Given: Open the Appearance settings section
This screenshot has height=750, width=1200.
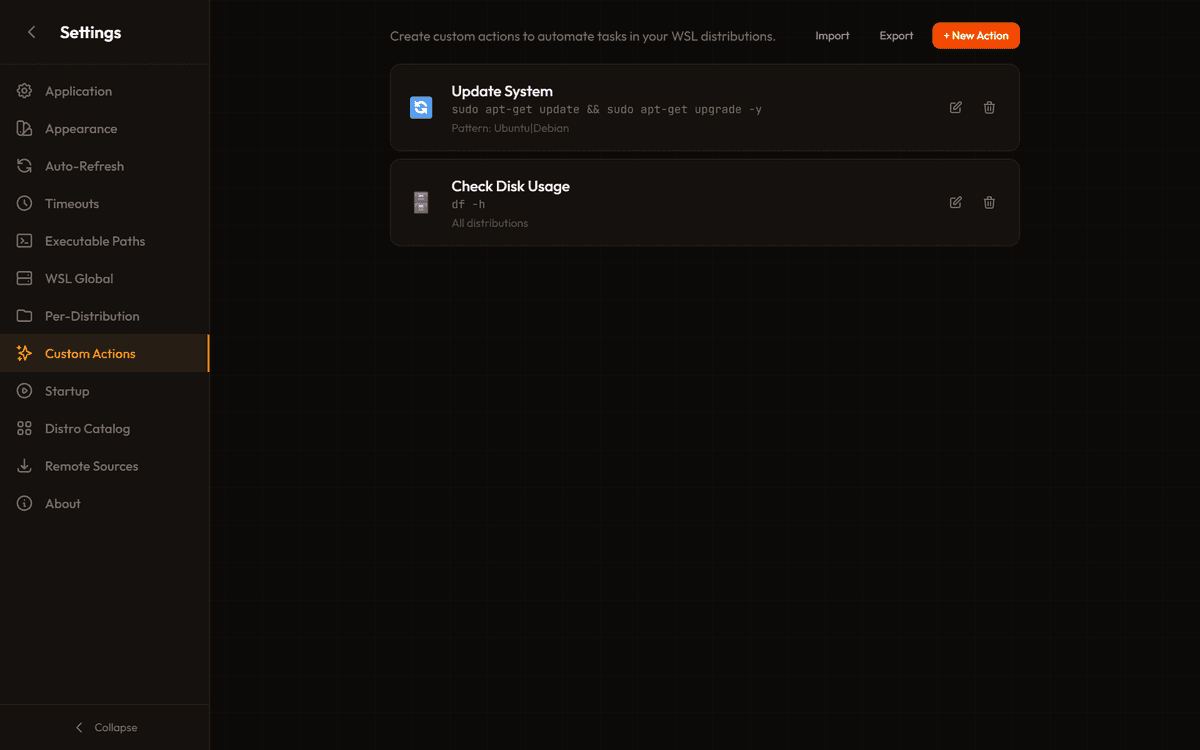Looking at the screenshot, I should (80, 128).
